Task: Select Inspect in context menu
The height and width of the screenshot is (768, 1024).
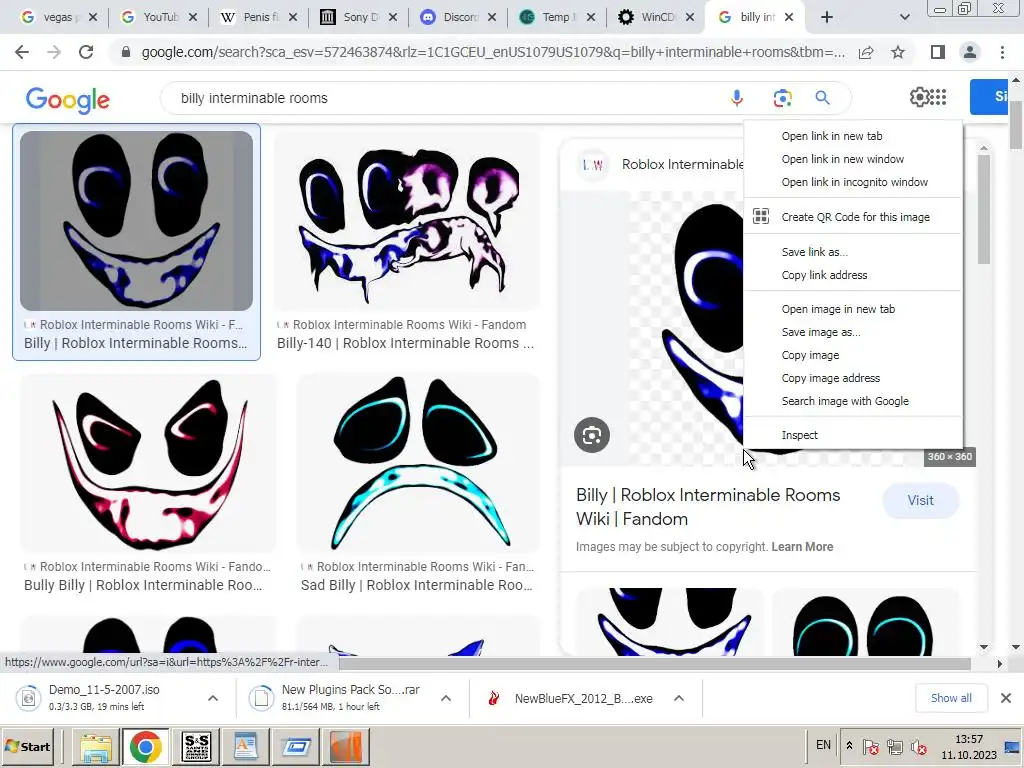Action: (x=799, y=435)
